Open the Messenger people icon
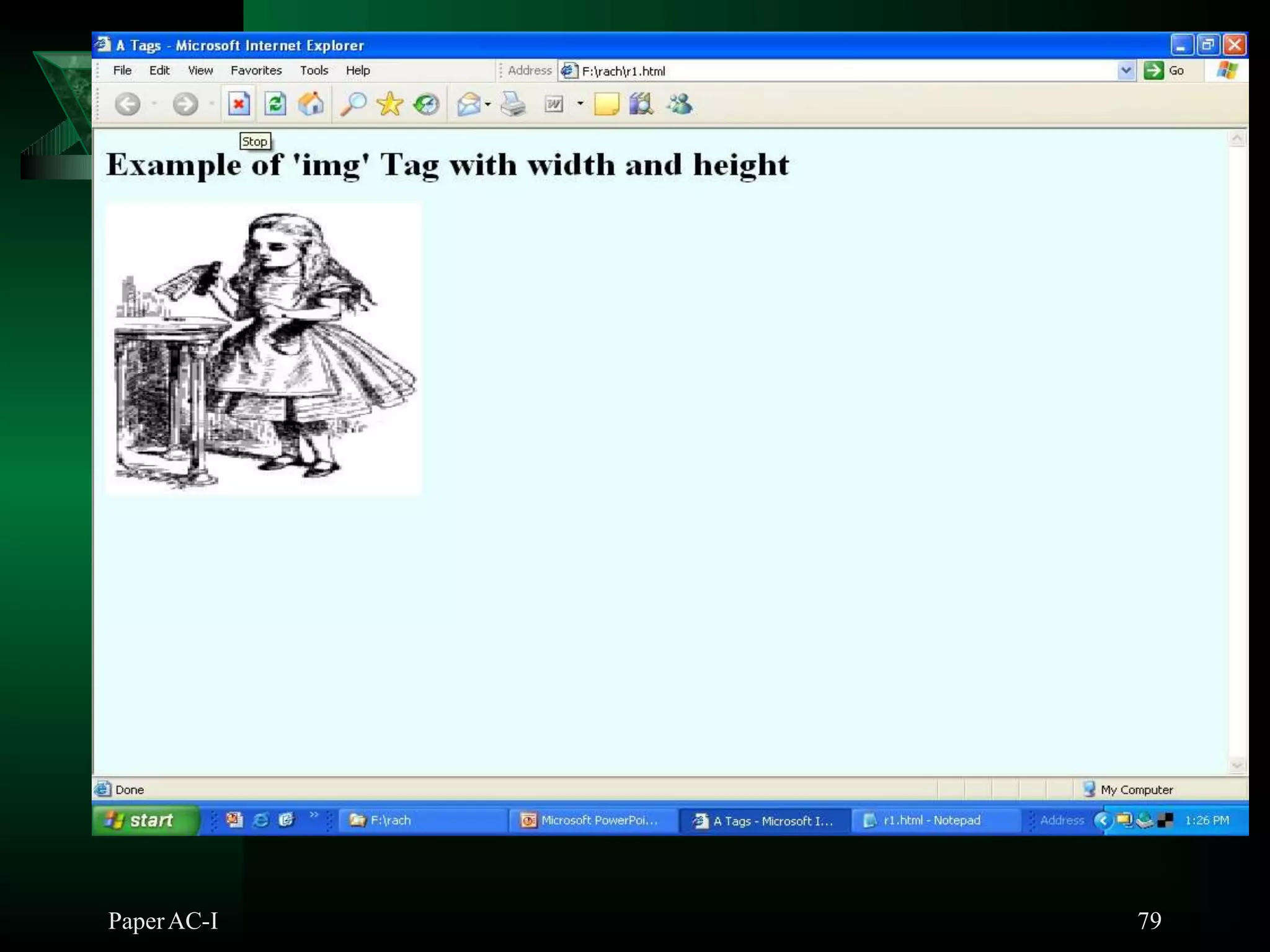1270x952 pixels. pos(680,104)
